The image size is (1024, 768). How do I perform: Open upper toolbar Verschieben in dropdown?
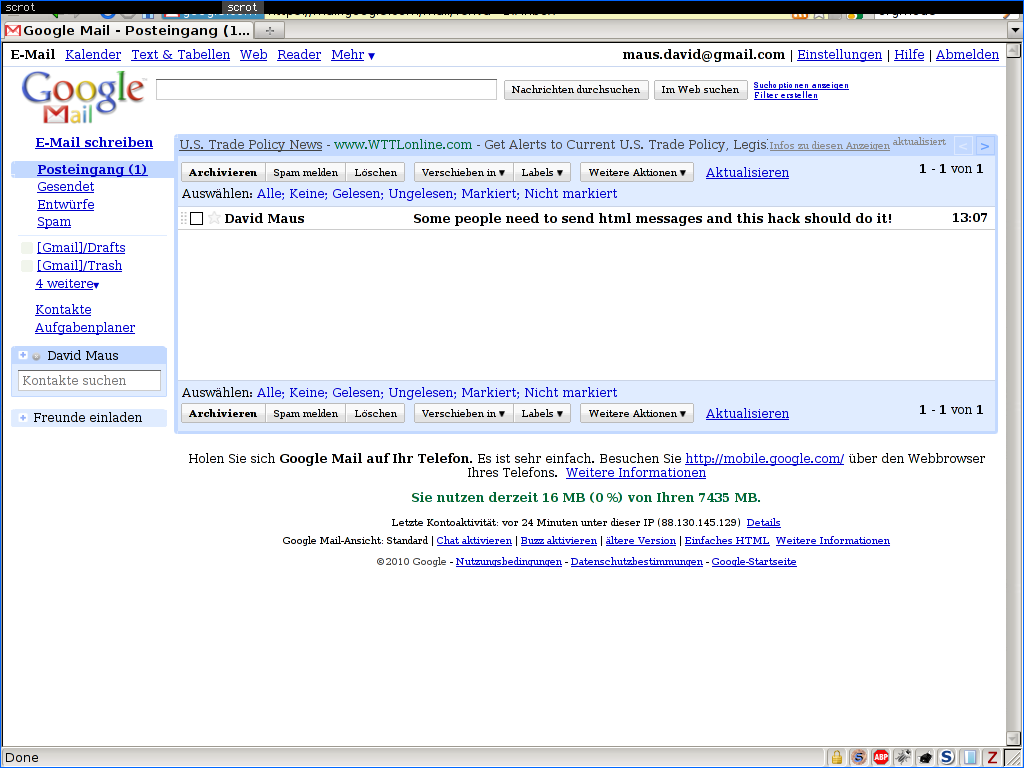coord(464,172)
